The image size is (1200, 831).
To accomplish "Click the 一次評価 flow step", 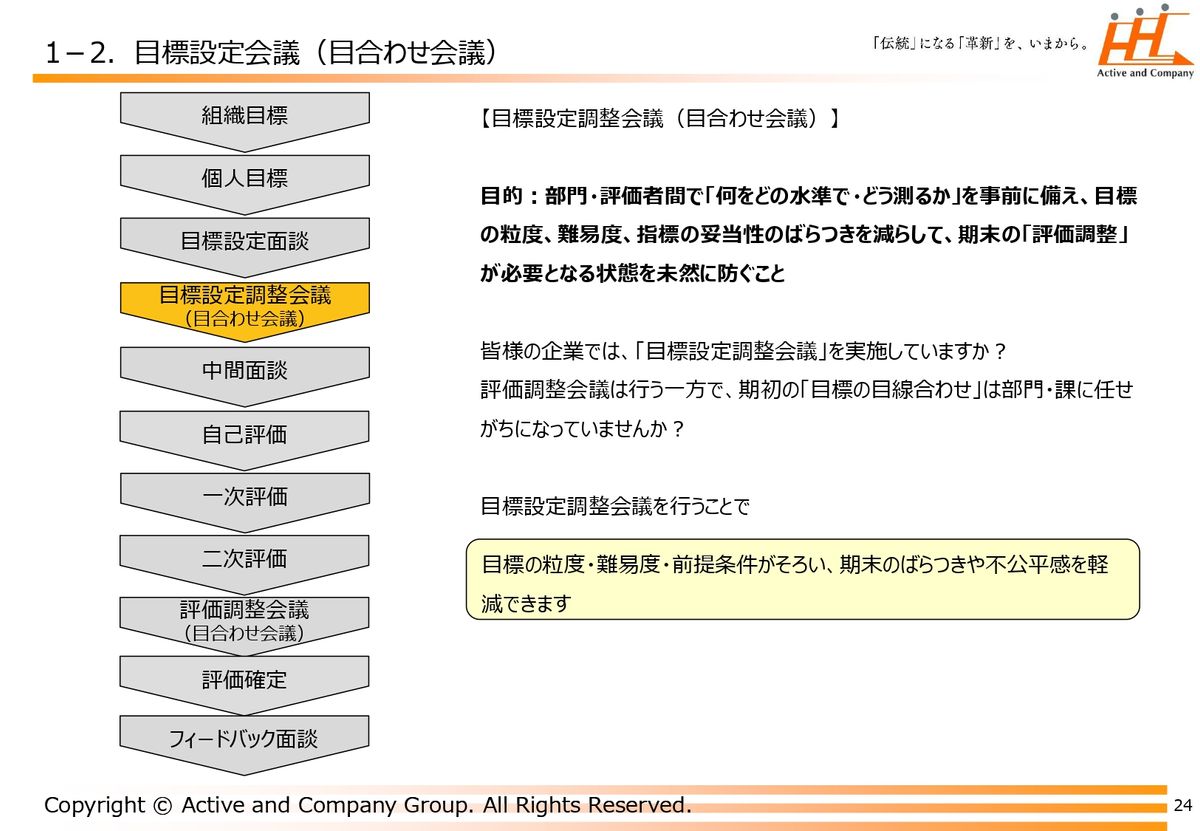I will 245,497.
